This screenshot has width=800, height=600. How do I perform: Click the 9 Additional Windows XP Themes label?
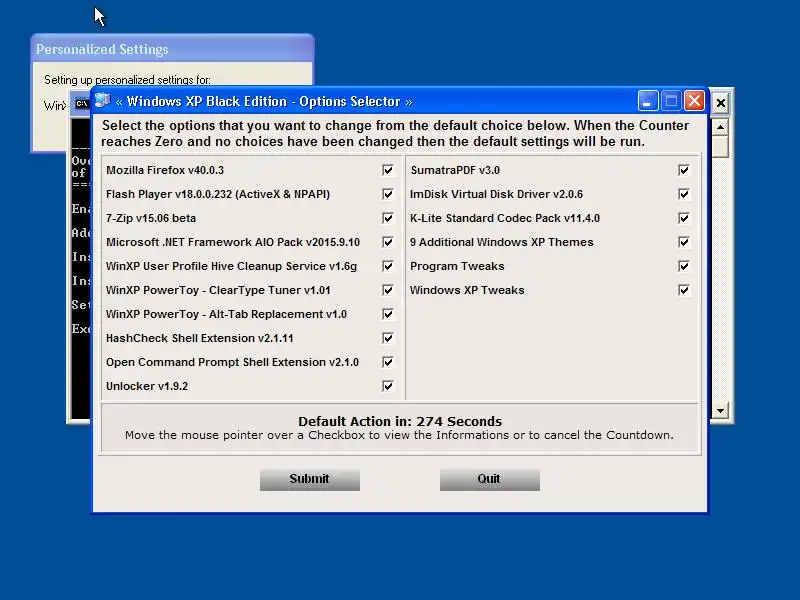pos(502,242)
